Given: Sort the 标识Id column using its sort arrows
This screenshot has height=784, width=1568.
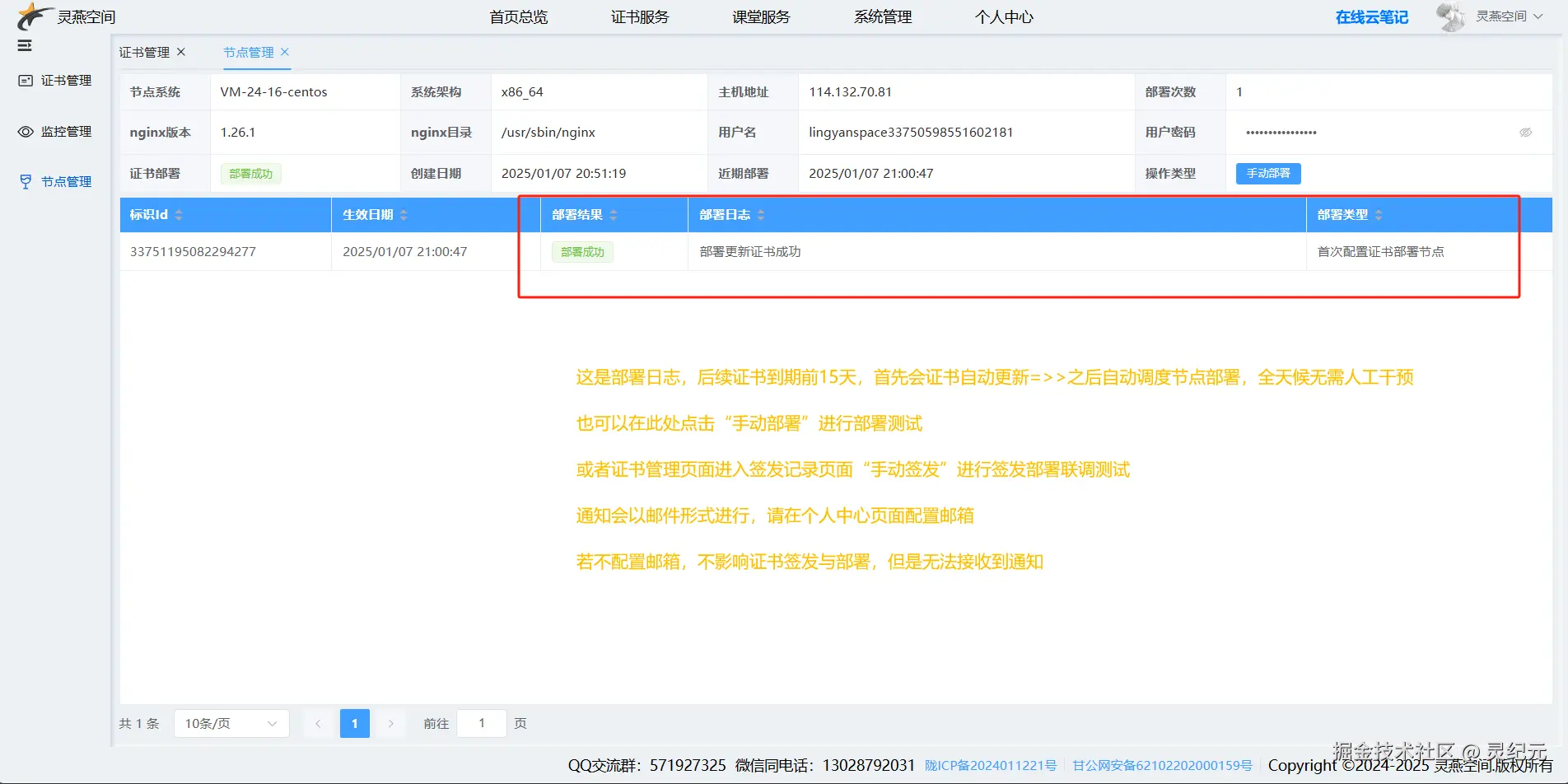Looking at the screenshot, I should tap(178, 214).
